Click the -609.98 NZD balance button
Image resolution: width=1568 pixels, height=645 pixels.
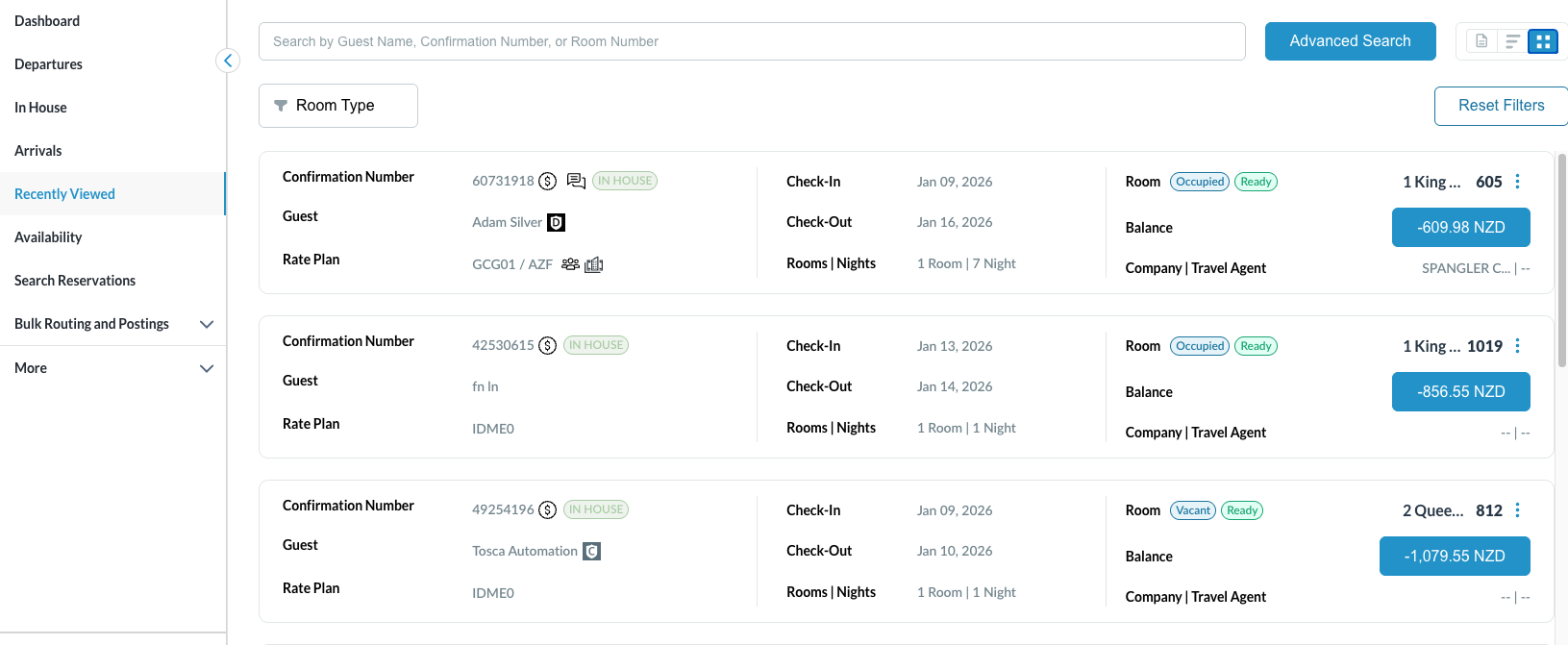1460,228
